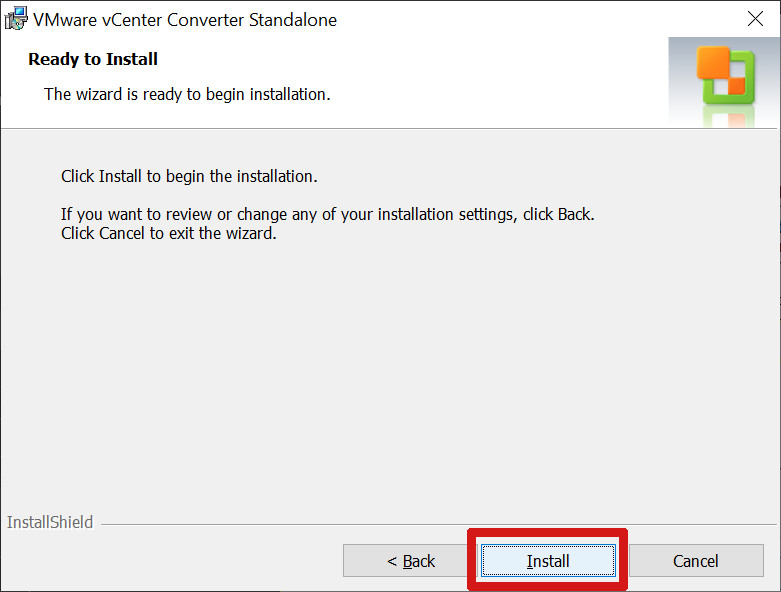
Task: Cancel the installation wizard
Action: click(696, 561)
